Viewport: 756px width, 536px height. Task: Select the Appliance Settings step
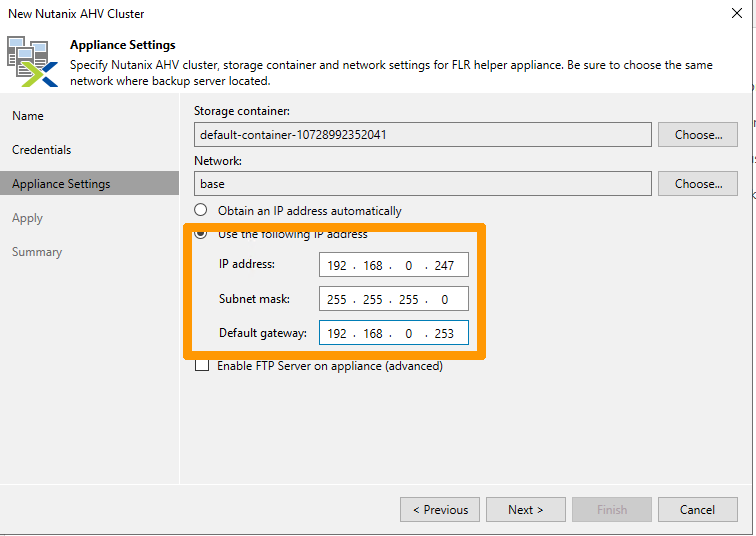click(89, 184)
